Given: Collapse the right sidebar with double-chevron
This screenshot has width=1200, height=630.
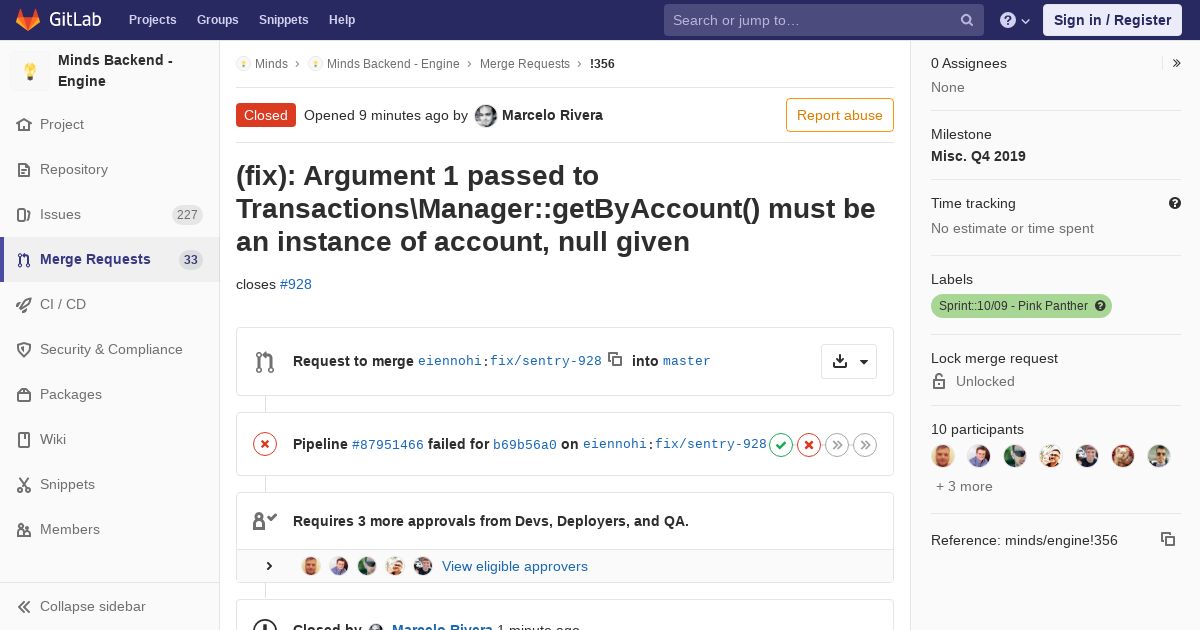Looking at the screenshot, I should pyautogui.click(x=1177, y=63).
